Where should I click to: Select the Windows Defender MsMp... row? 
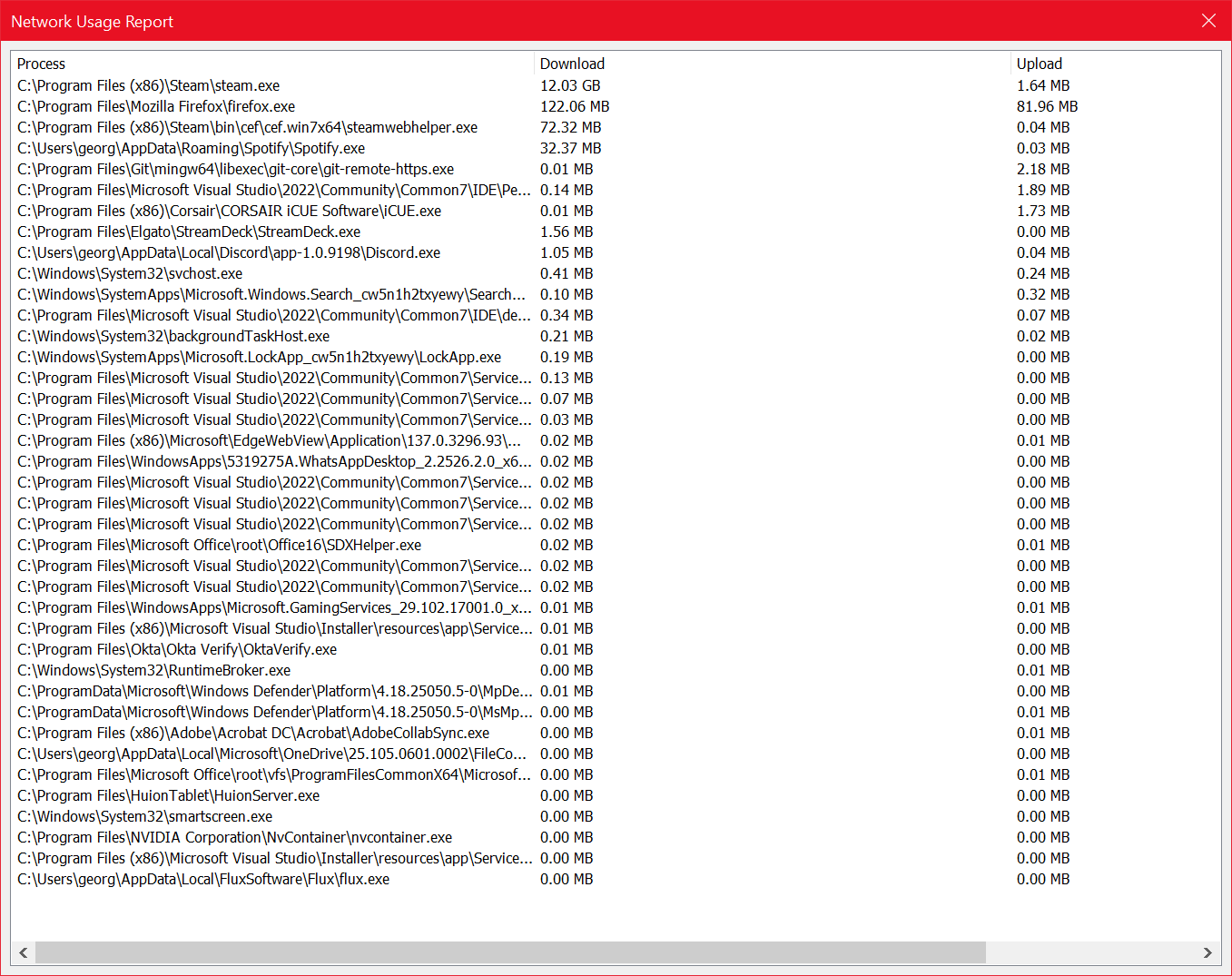[x=616, y=712]
